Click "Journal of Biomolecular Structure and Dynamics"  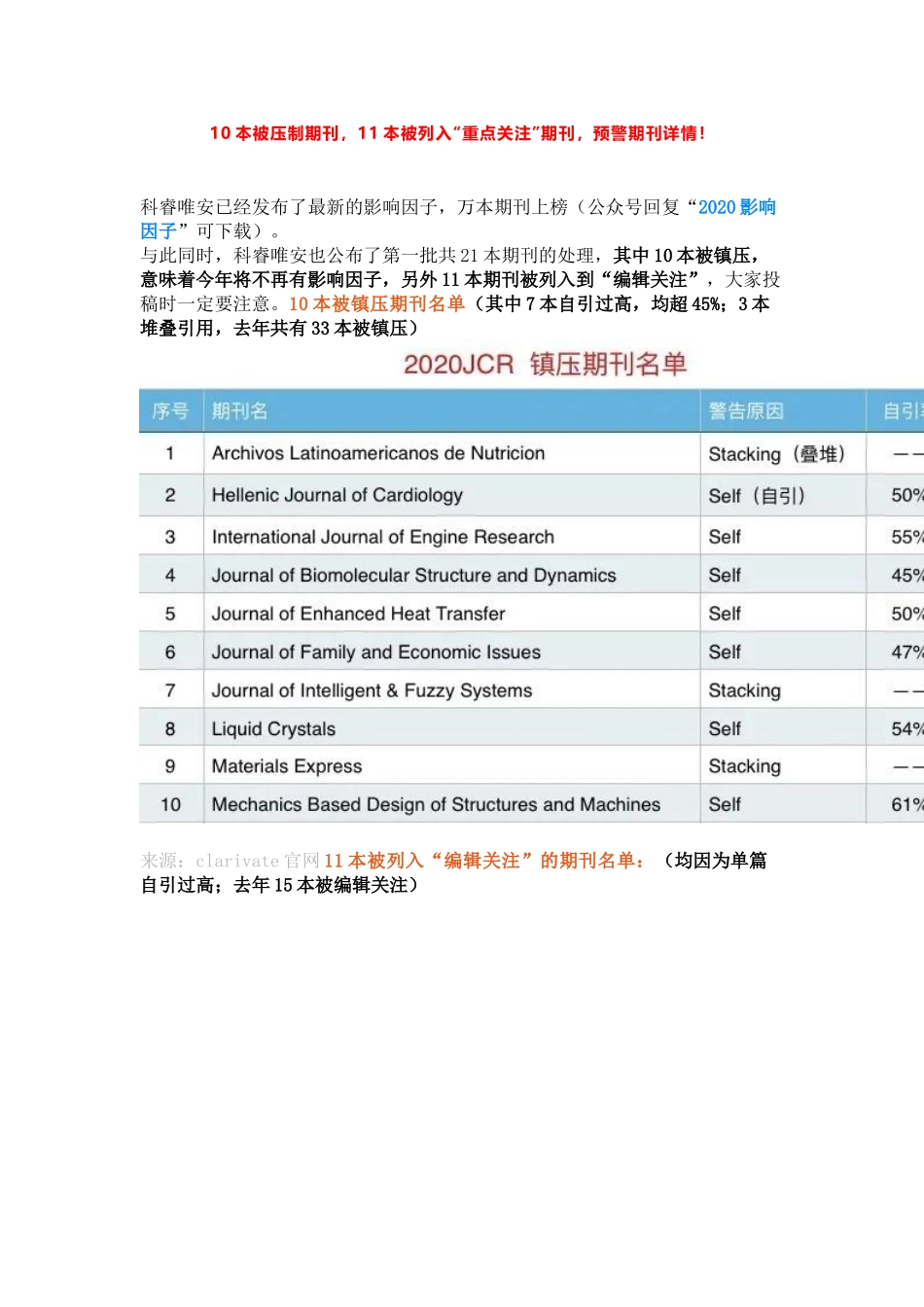click(x=413, y=576)
